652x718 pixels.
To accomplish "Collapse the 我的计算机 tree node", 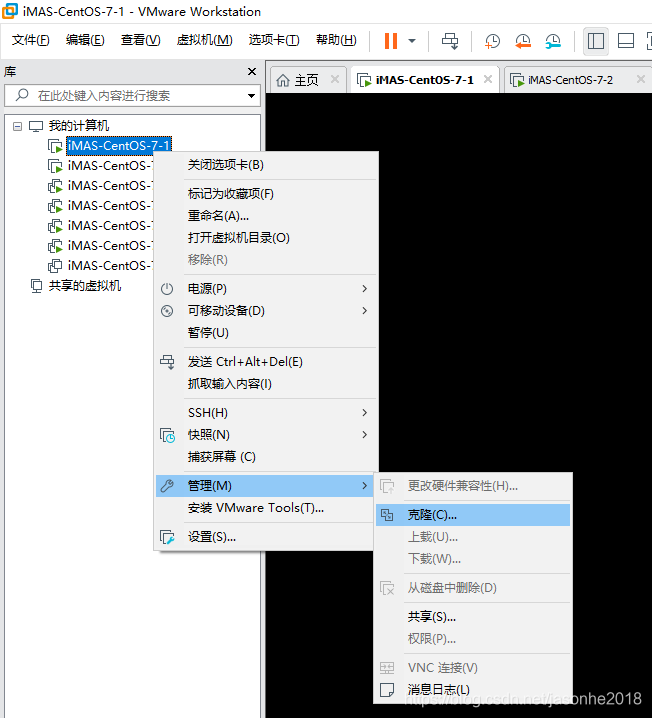I will pyautogui.click(x=17, y=126).
